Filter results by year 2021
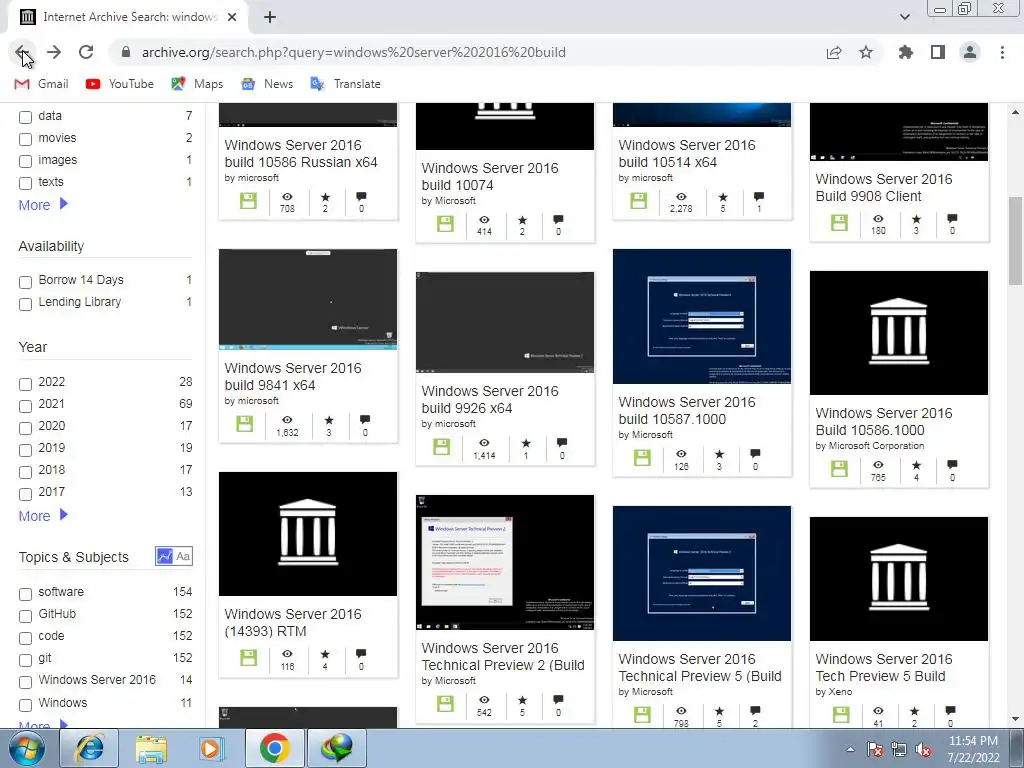This screenshot has height=768, width=1024. coord(25,406)
